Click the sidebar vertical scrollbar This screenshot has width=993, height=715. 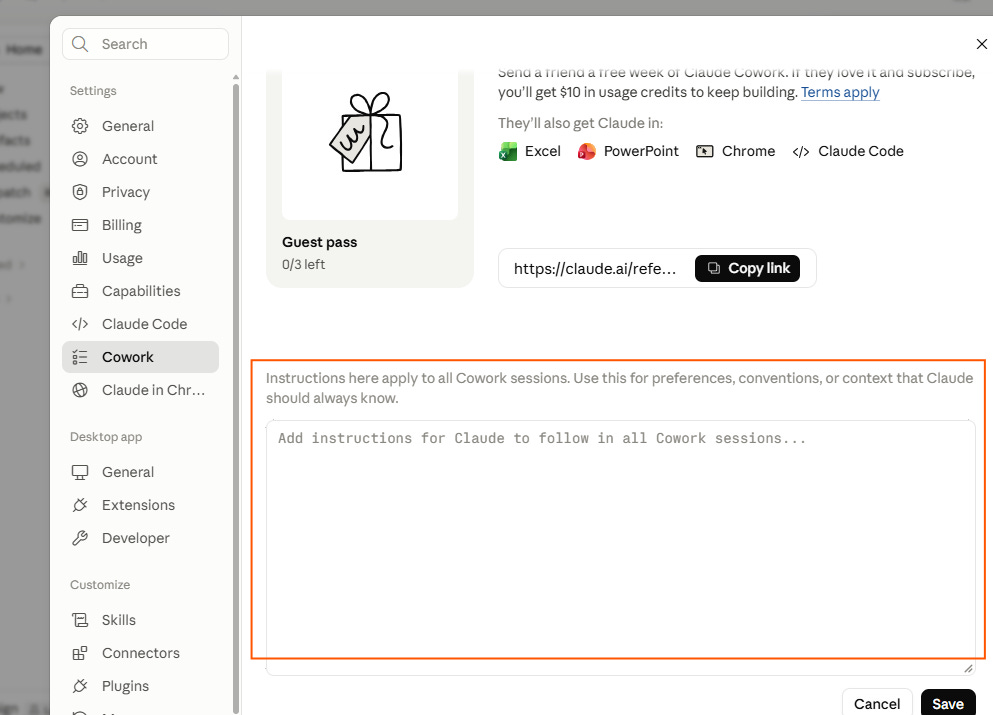236,399
